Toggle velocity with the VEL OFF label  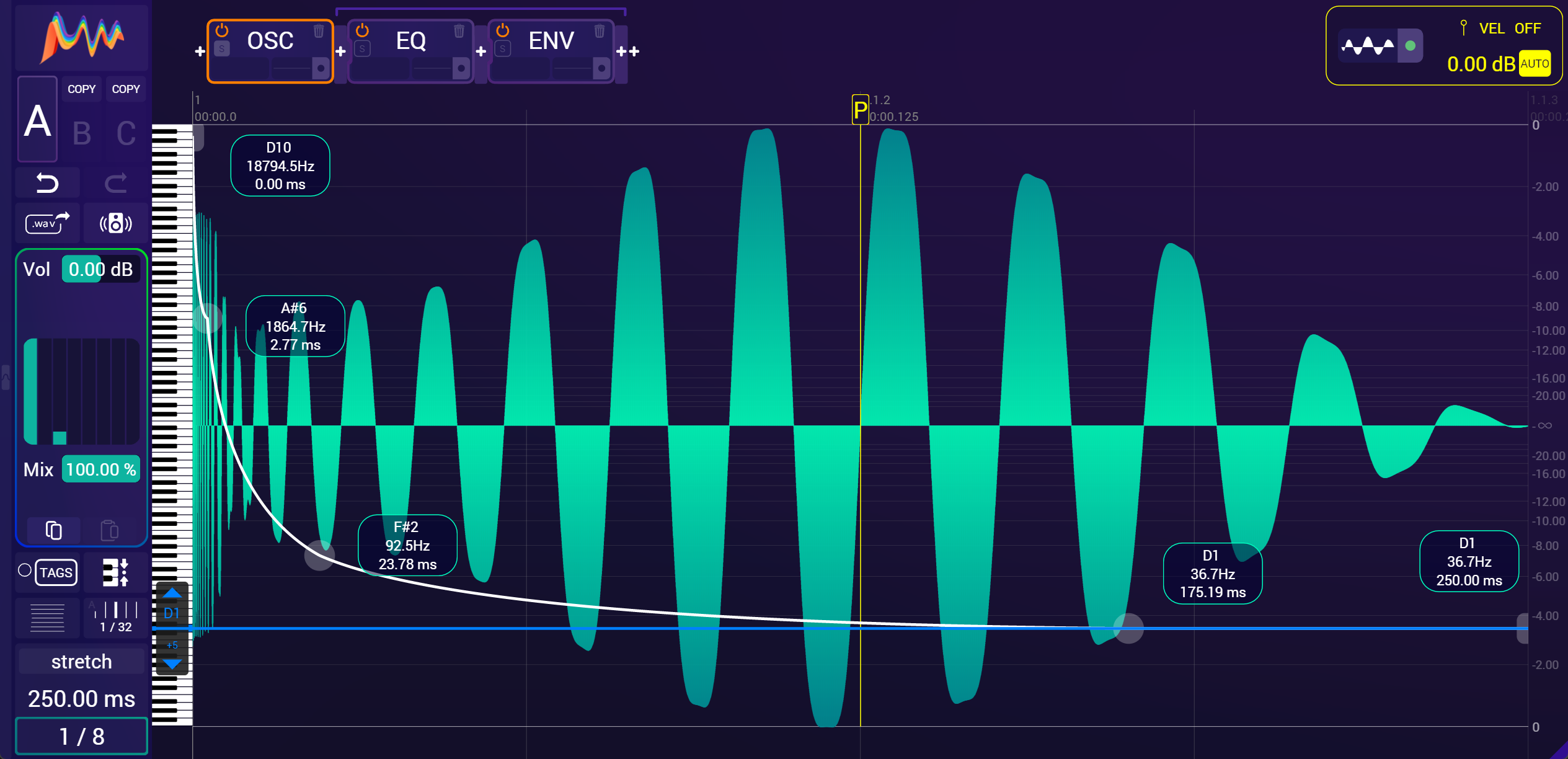pyautogui.click(x=1510, y=29)
